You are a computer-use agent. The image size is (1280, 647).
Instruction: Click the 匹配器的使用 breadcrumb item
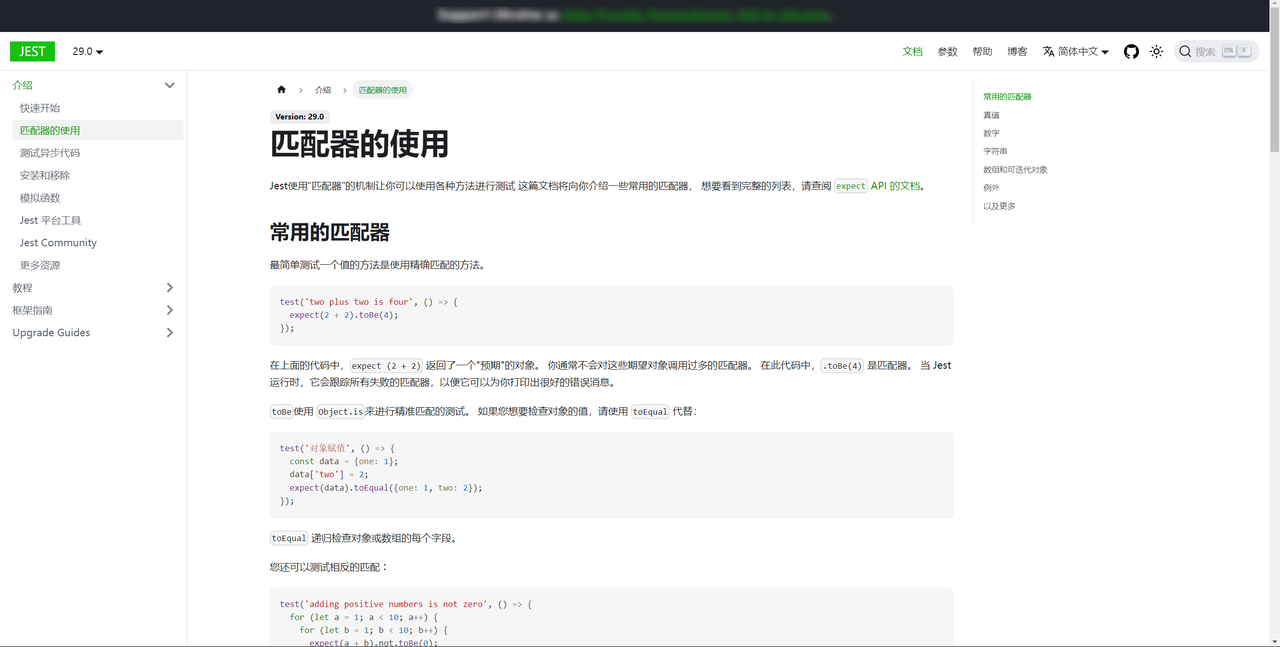383,90
